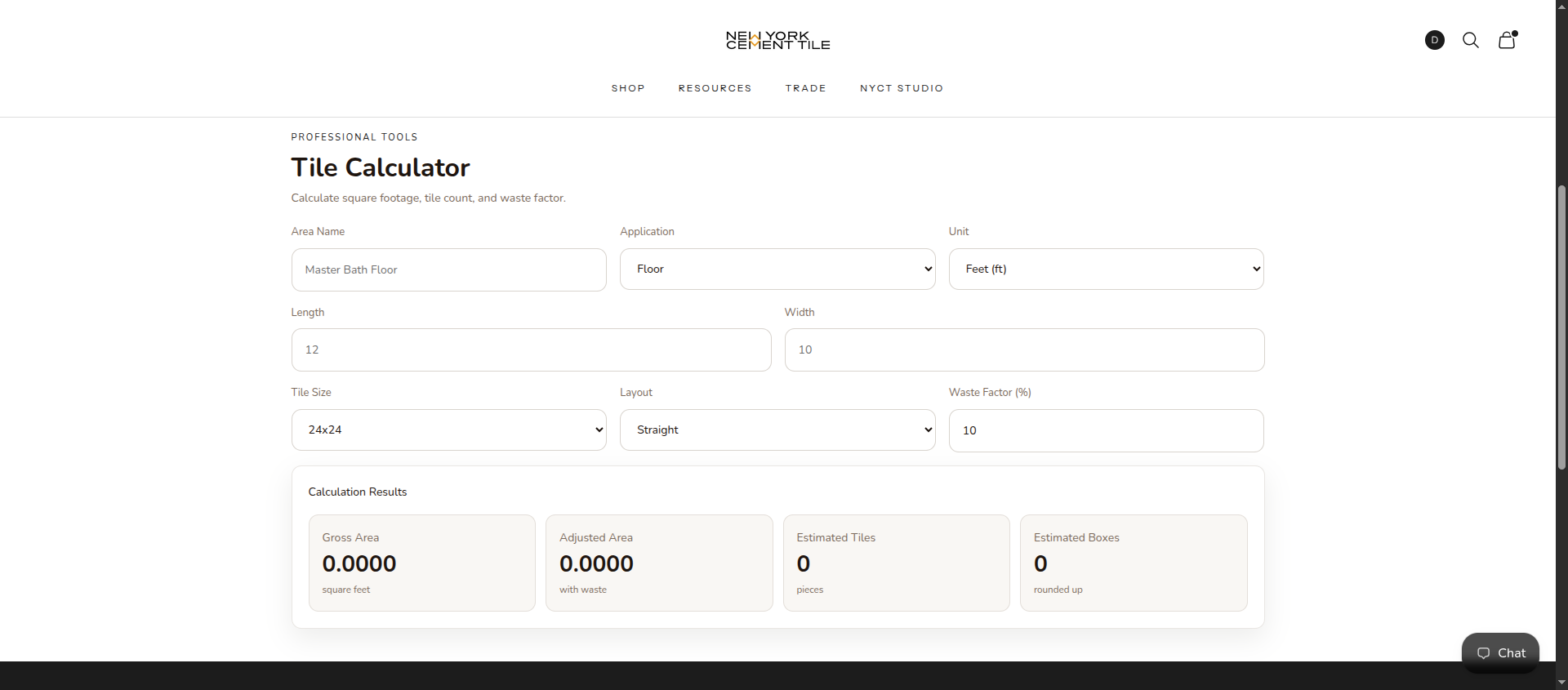Expand the Tile Size dropdown showing 24x24
Screen dimensions: 1568x690
pos(448,430)
